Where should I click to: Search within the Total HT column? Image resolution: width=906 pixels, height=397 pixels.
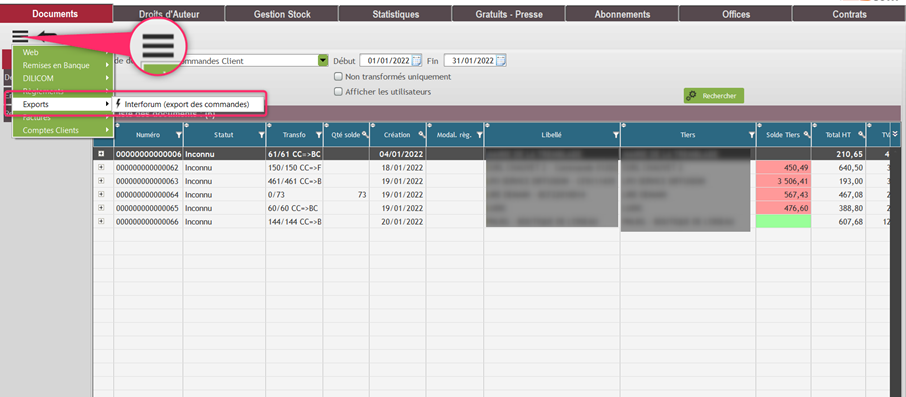coord(862,135)
